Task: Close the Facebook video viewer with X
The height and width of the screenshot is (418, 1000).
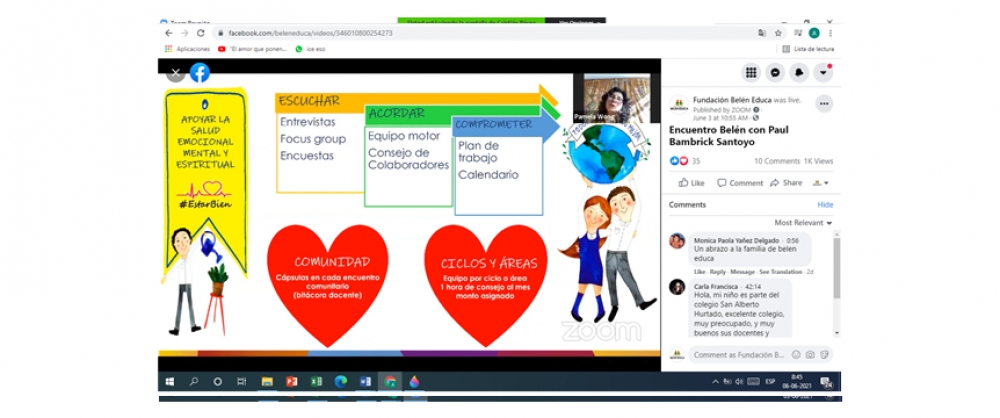Action: [x=176, y=73]
